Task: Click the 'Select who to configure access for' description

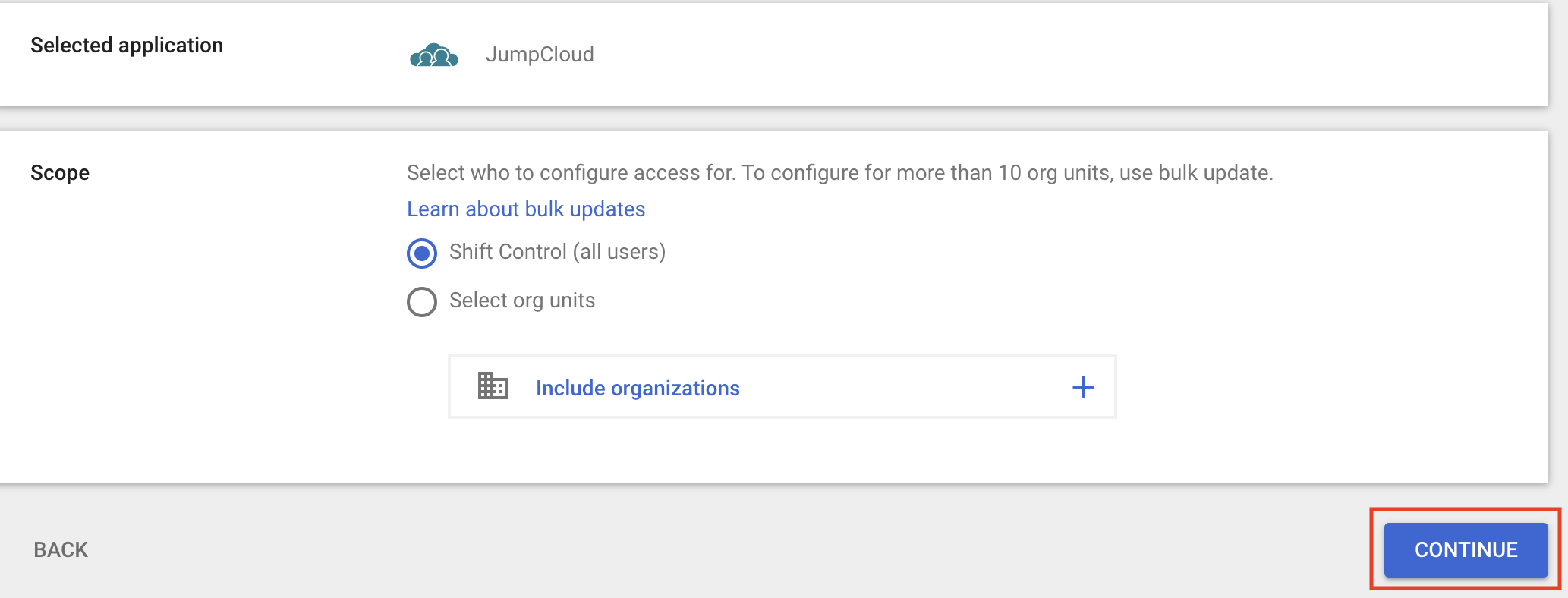Action: tap(571, 173)
